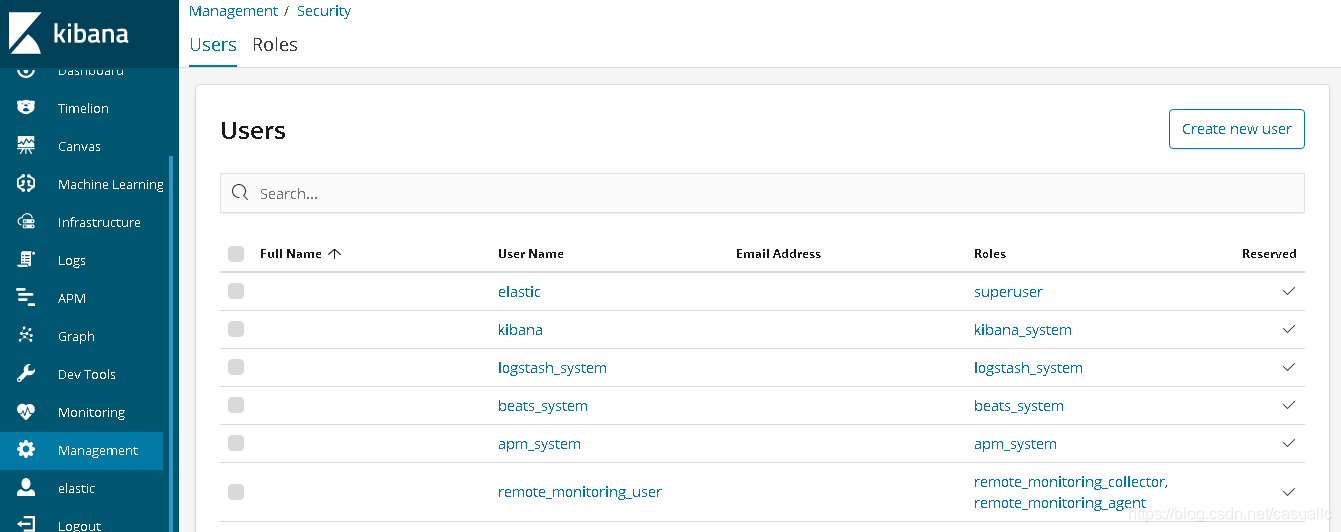Click reserved checkmark in apm_system row

[x=1288, y=443]
